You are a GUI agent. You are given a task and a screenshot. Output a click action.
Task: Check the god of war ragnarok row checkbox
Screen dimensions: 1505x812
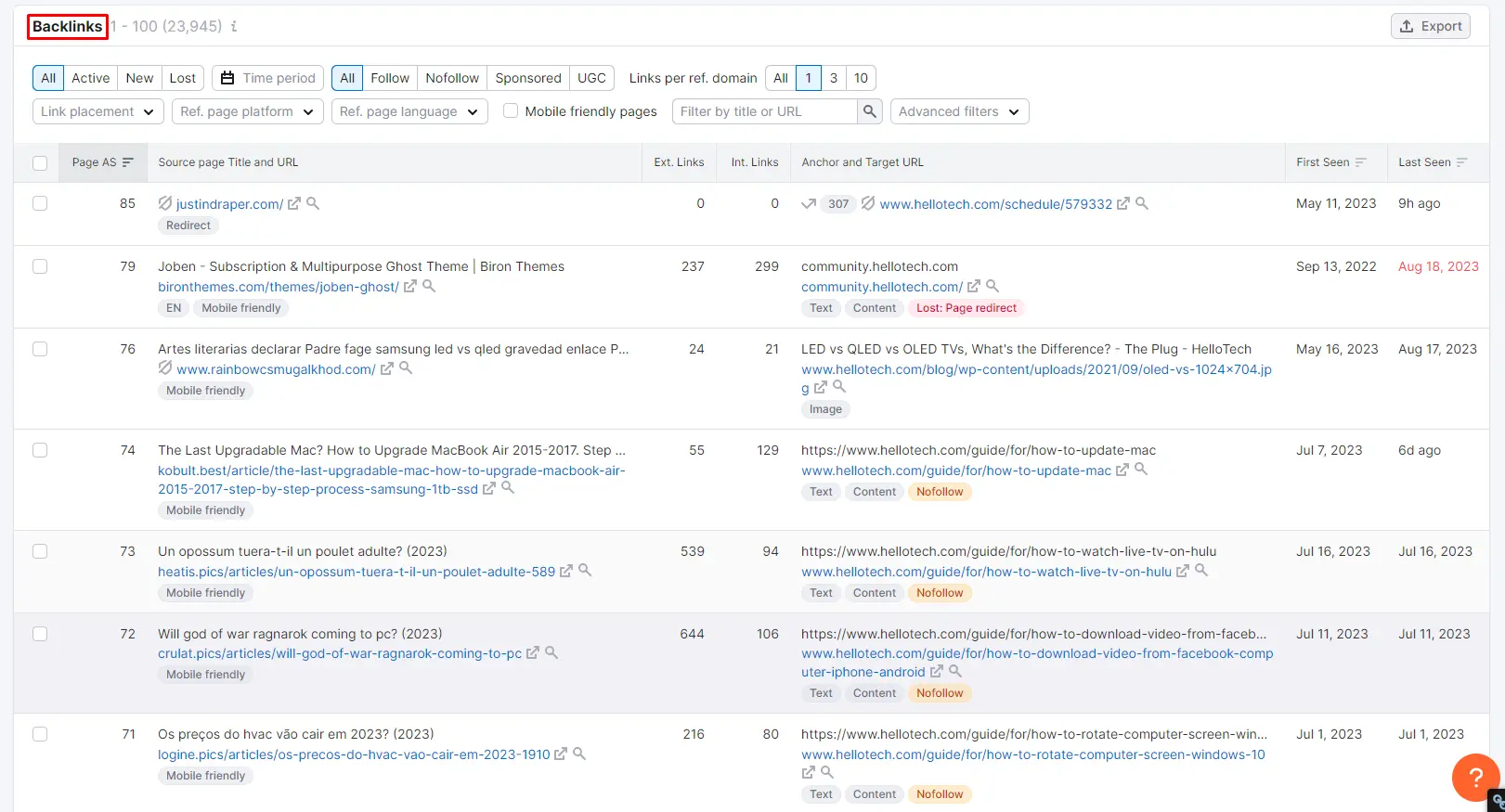[x=40, y=634]
